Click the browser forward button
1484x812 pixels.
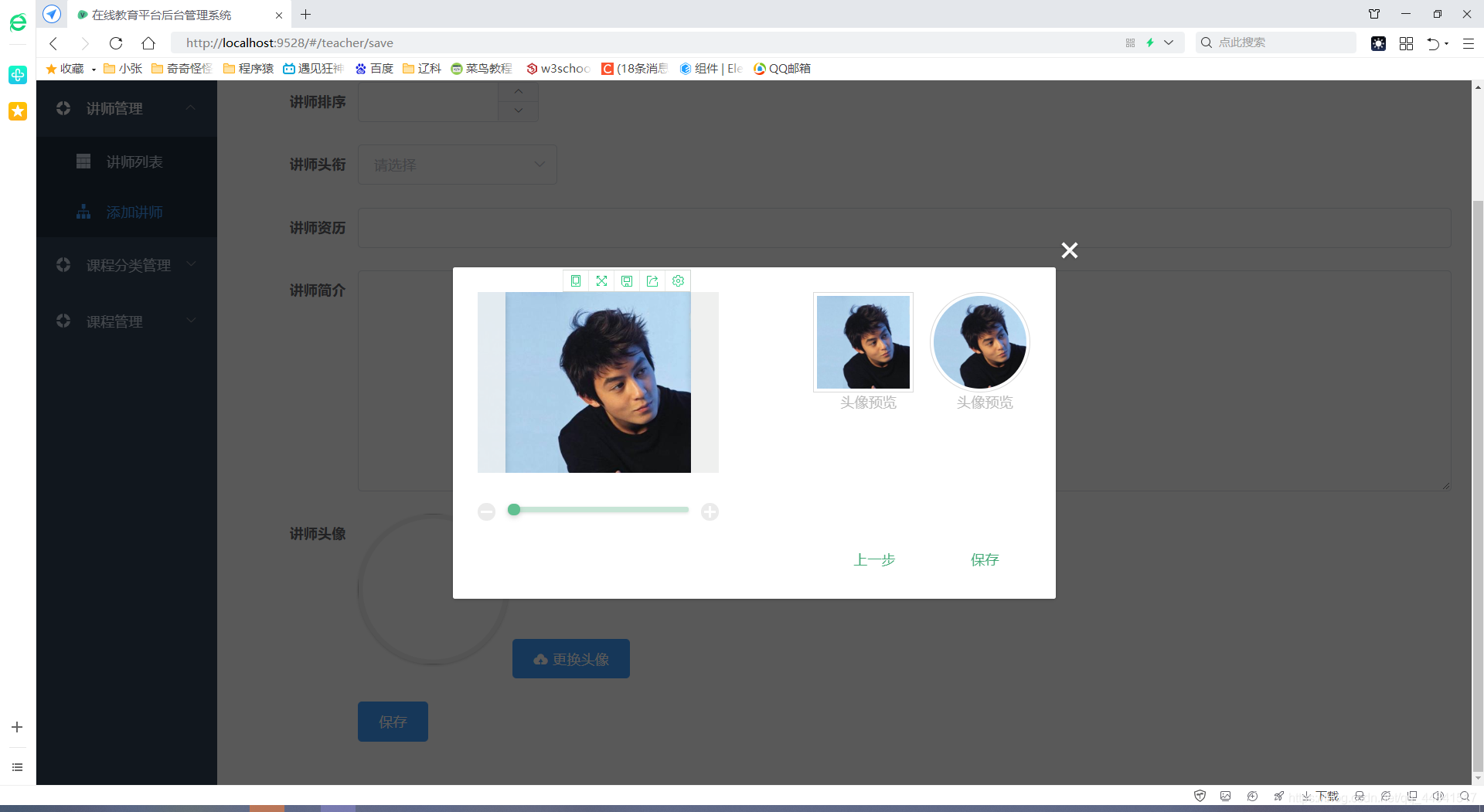click(85, 43)
